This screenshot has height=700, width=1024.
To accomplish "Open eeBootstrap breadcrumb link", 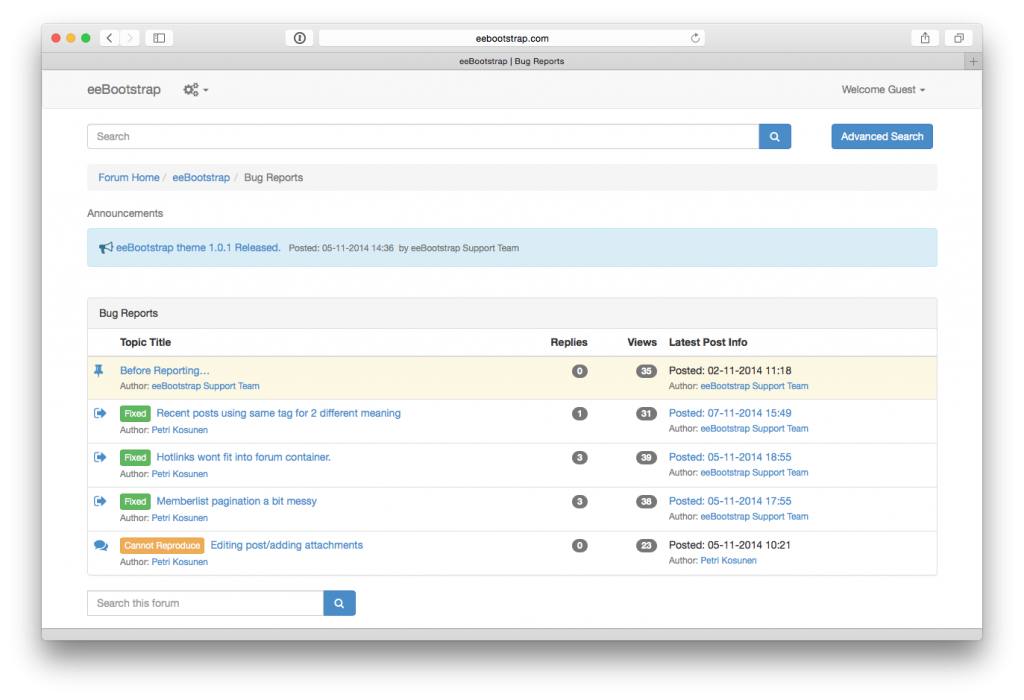I will point(201,178).
